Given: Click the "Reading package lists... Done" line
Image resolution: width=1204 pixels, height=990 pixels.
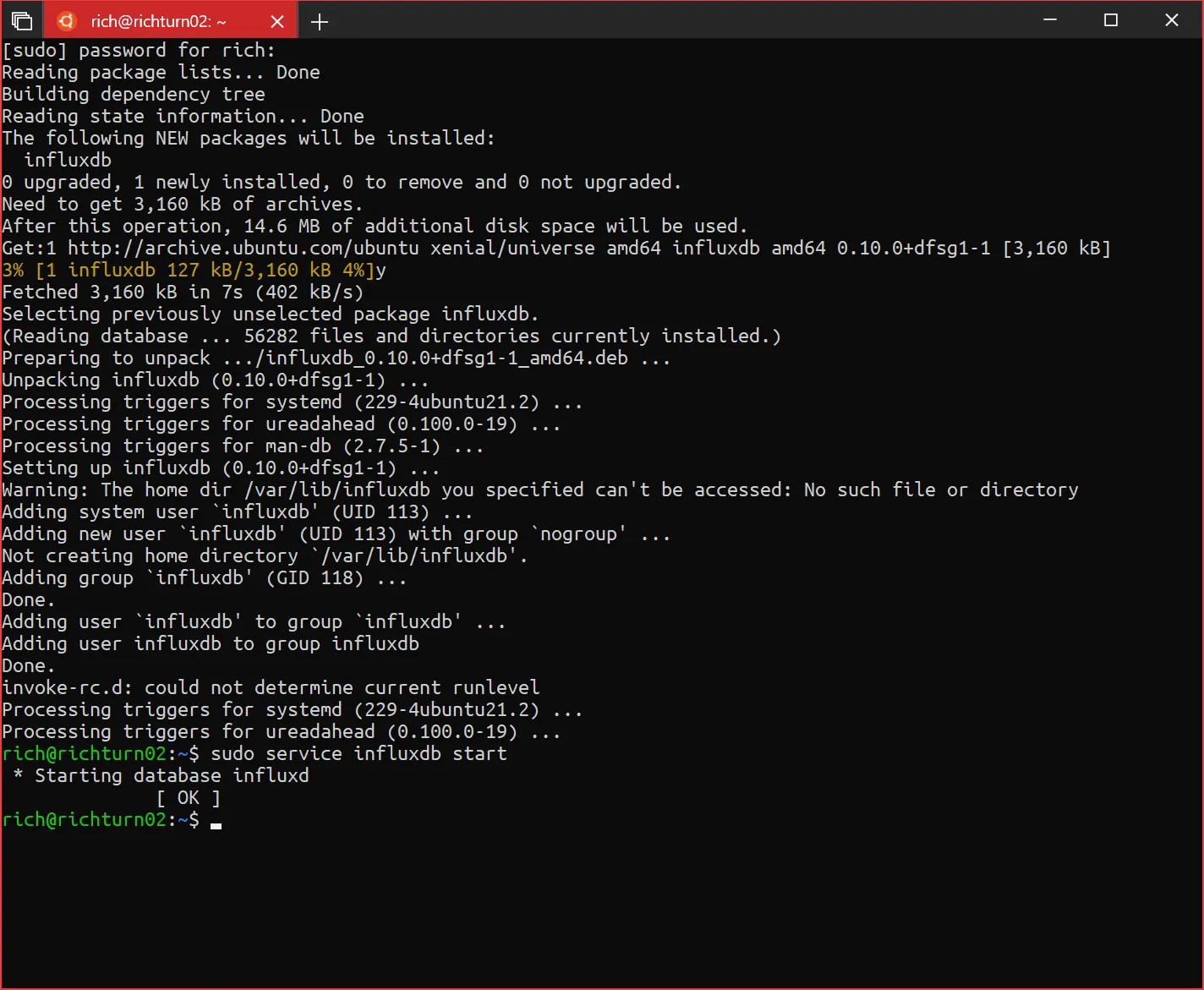Looking at the screenshot, I should click(x=161, y=73).
